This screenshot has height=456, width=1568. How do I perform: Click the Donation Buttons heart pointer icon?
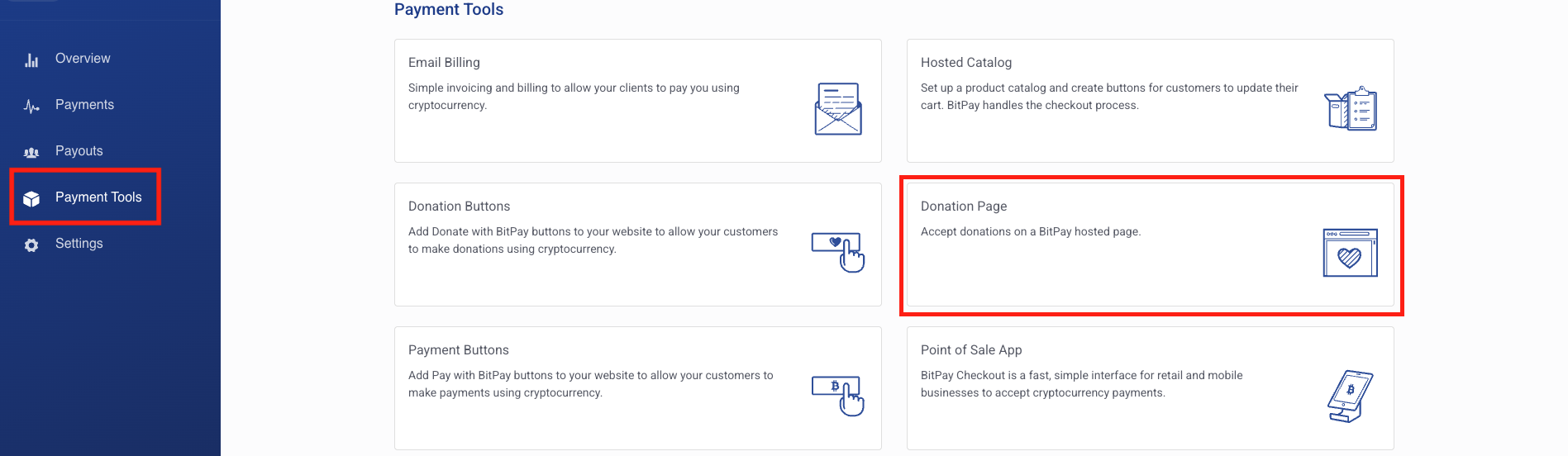[838, 252]
